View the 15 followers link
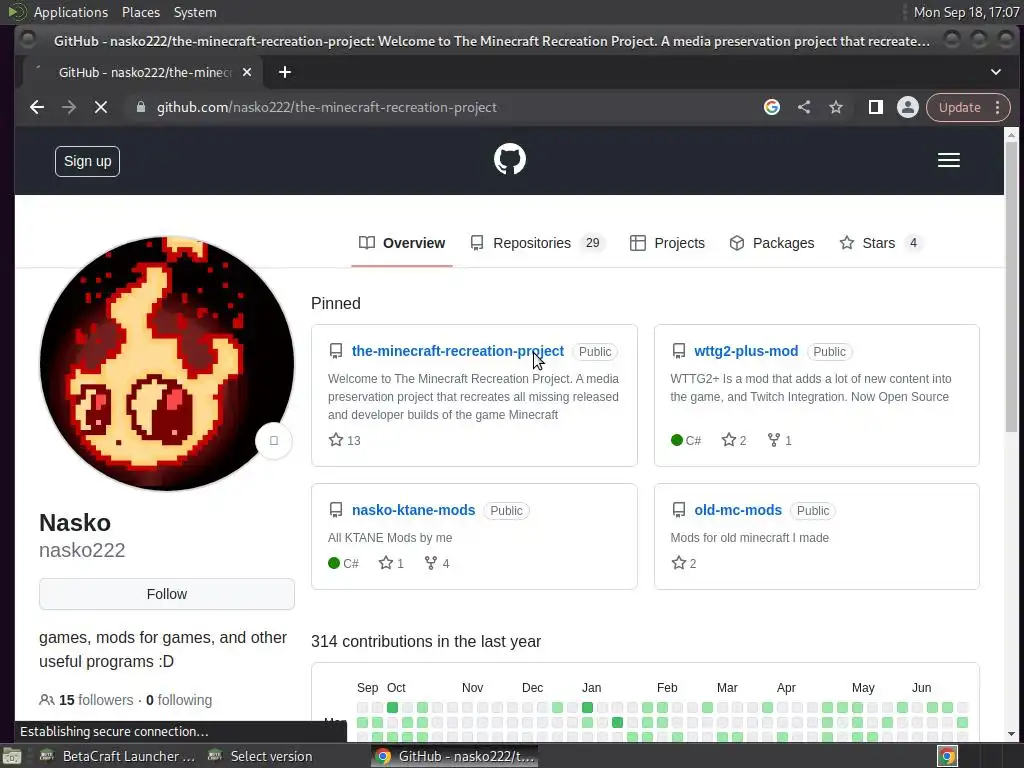 coord(96,700)
